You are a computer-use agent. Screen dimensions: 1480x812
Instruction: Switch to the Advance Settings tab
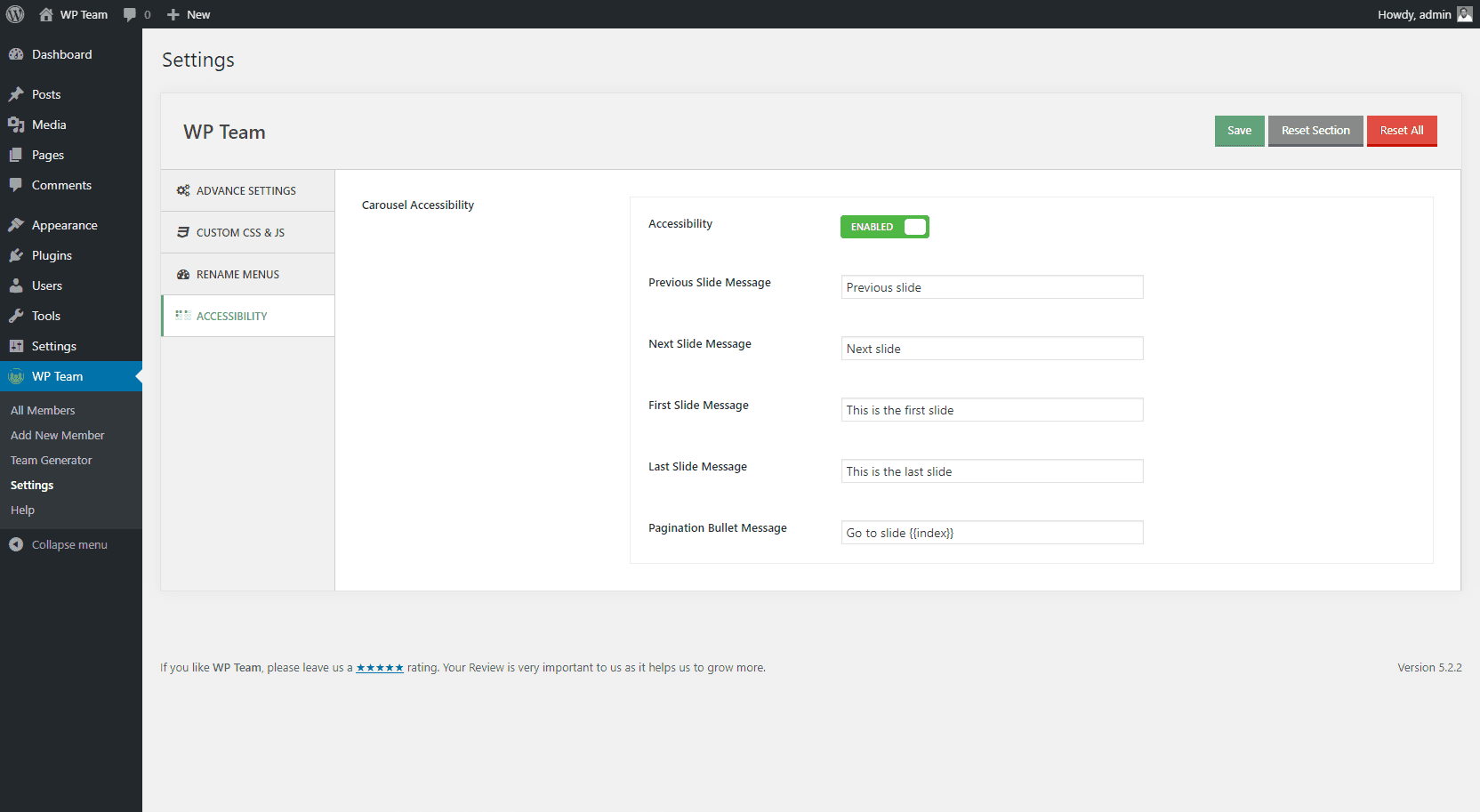(246, 190)
